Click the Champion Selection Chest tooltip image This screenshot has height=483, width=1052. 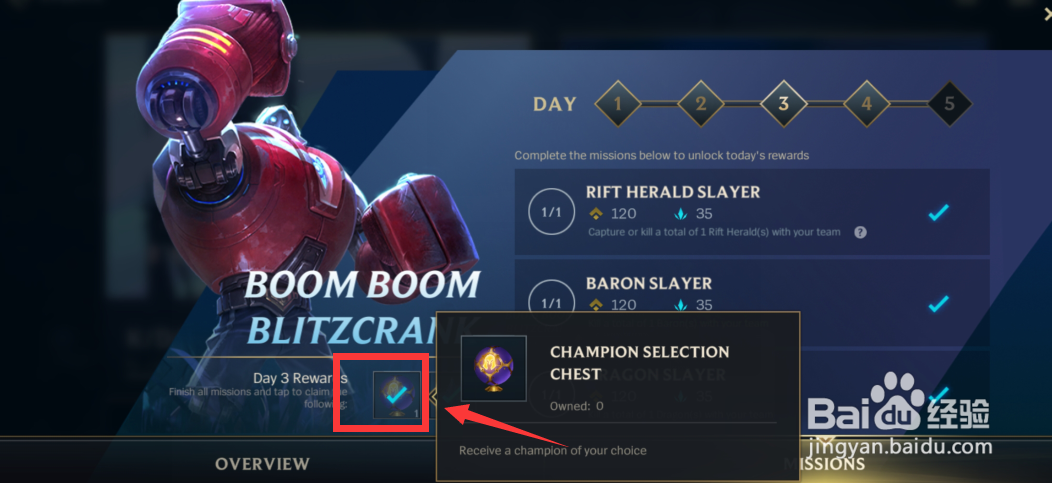click(494, 369)
